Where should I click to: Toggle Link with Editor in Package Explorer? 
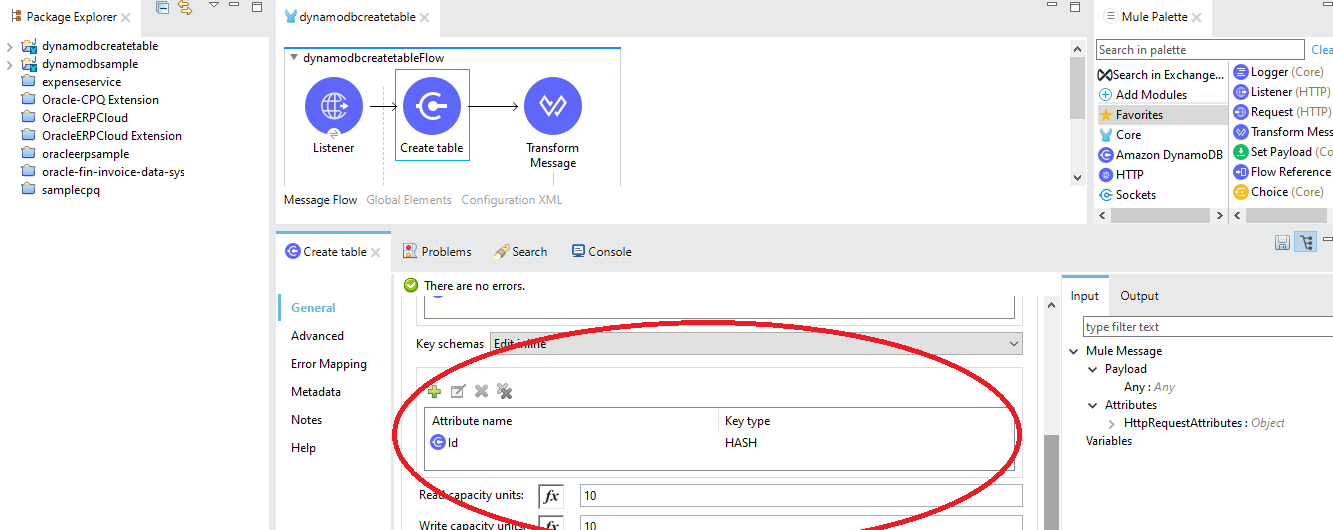[185, 8]
